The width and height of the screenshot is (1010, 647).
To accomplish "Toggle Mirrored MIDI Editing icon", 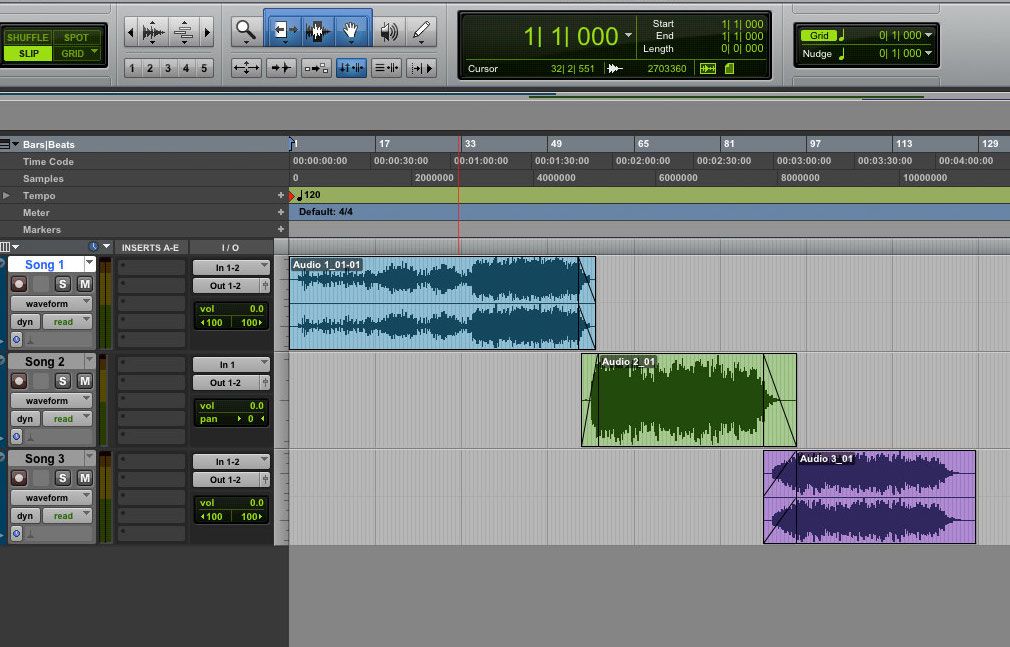I will coord(316,68).
